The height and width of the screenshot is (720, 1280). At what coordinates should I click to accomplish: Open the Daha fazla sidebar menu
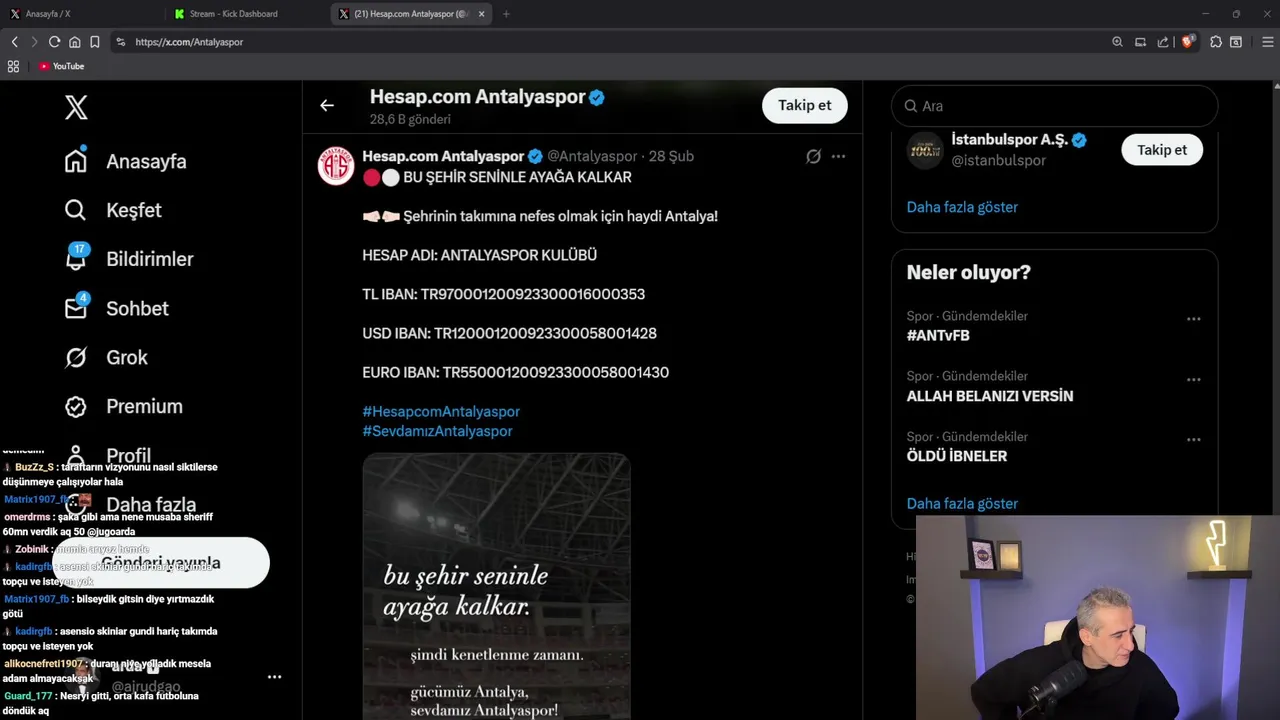[x=151, y=504]
